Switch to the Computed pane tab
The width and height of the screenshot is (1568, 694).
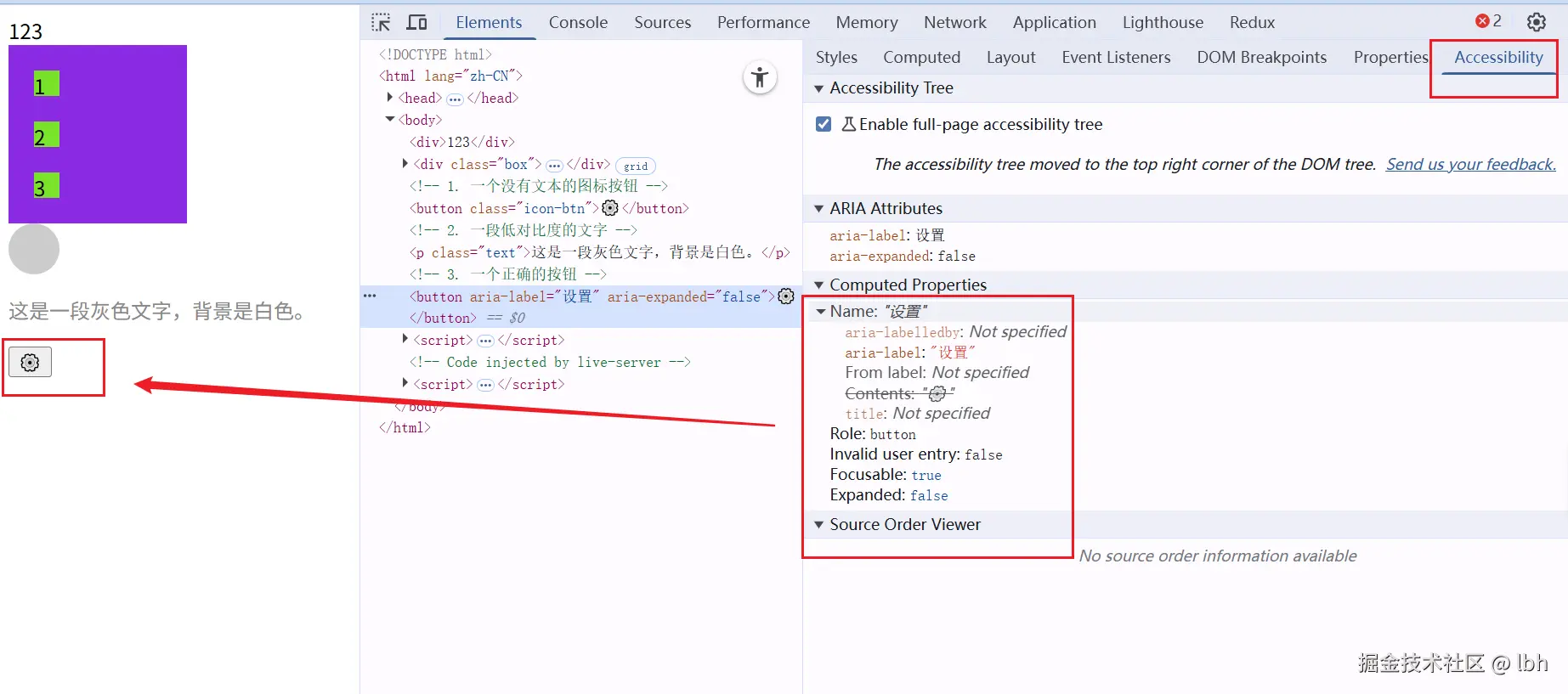pyautogui.click(x=921, y=57)
